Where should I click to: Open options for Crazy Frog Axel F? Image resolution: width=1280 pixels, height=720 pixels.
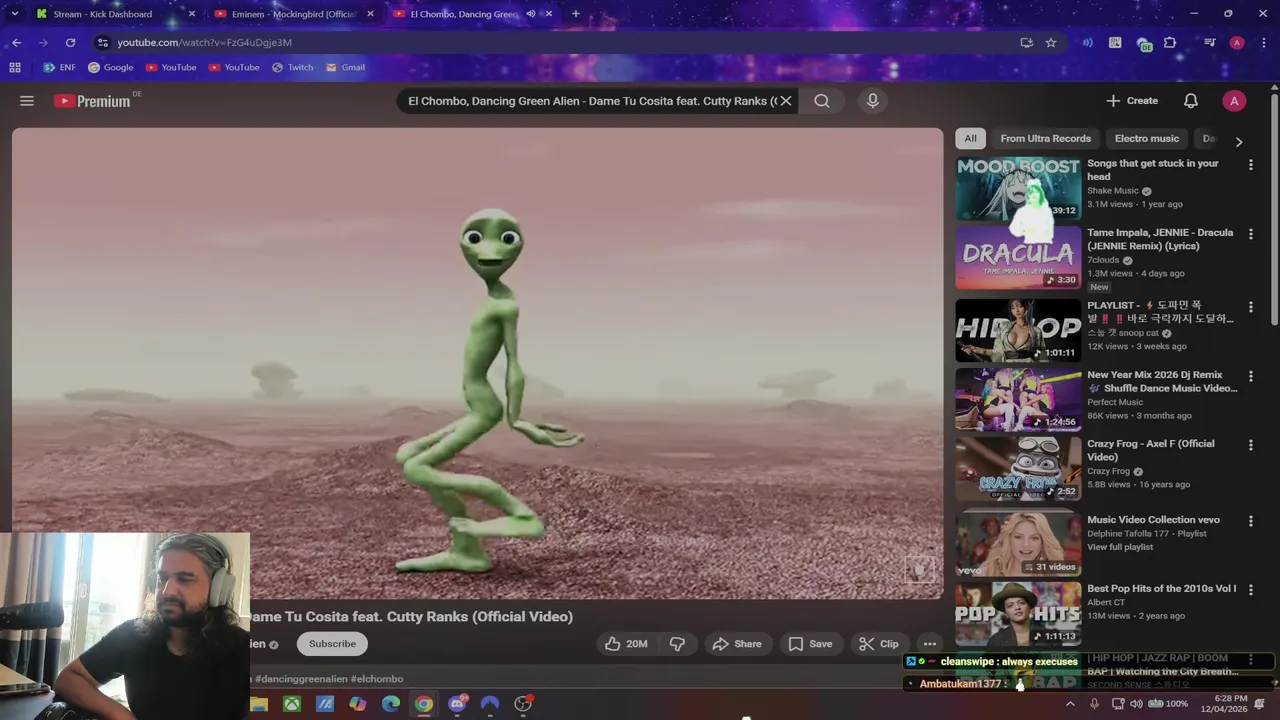(x=1250, y=445)
